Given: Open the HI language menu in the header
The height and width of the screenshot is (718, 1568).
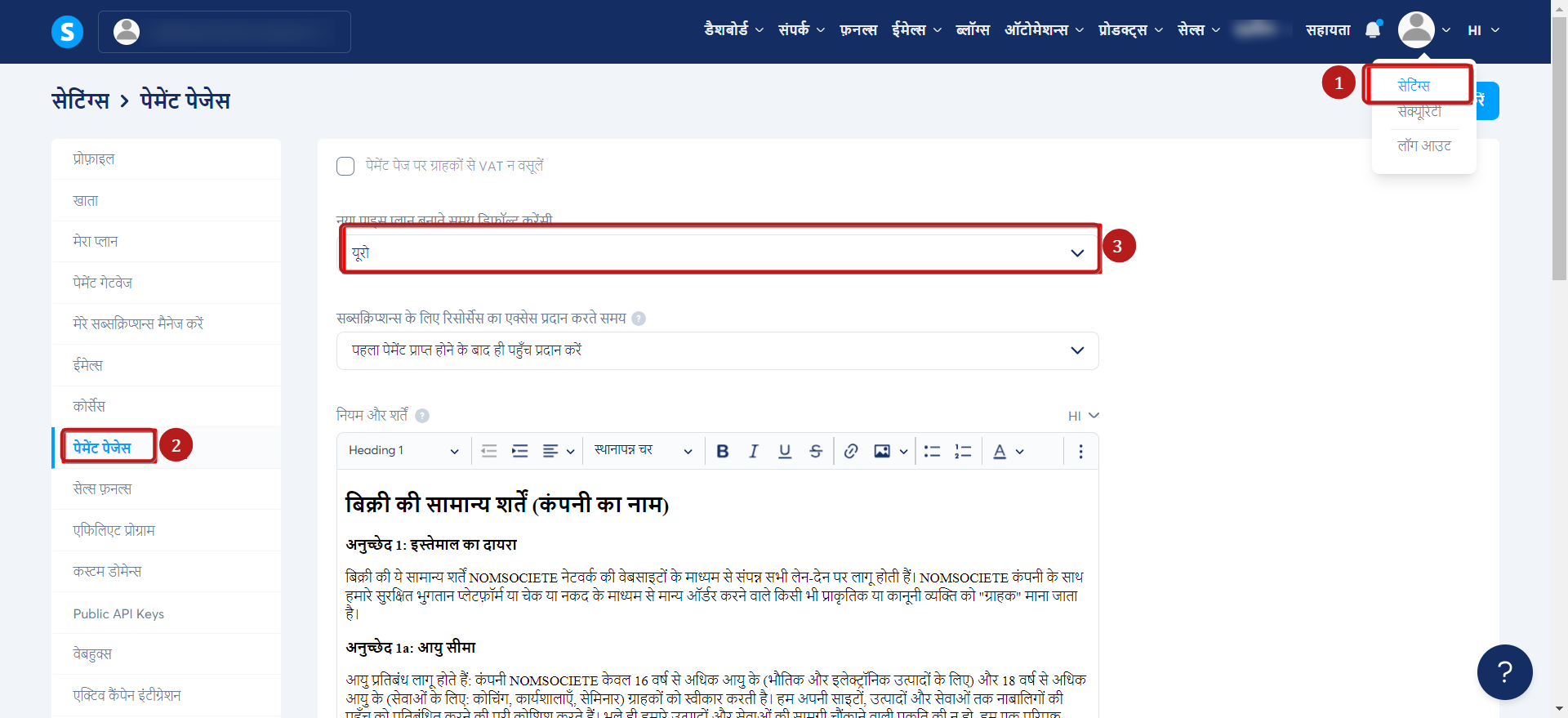Looking at the screenshot, I should click(1483, 30).
